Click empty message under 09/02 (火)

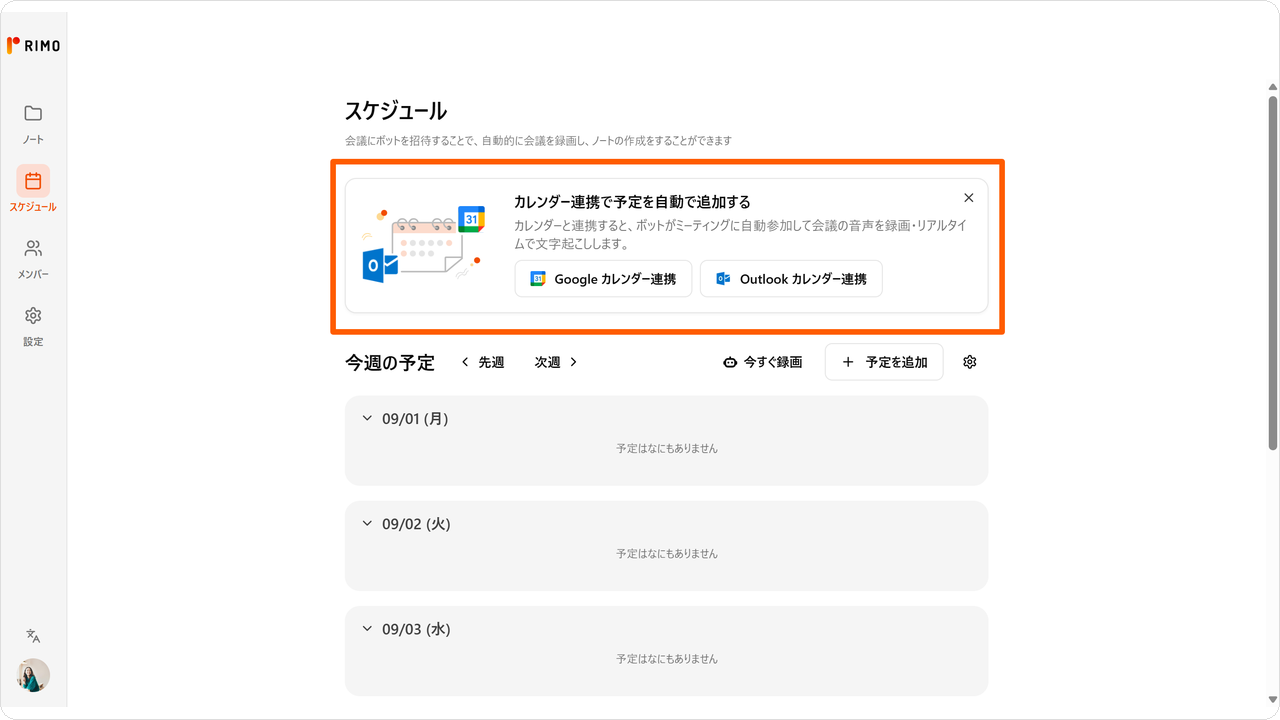667,553
